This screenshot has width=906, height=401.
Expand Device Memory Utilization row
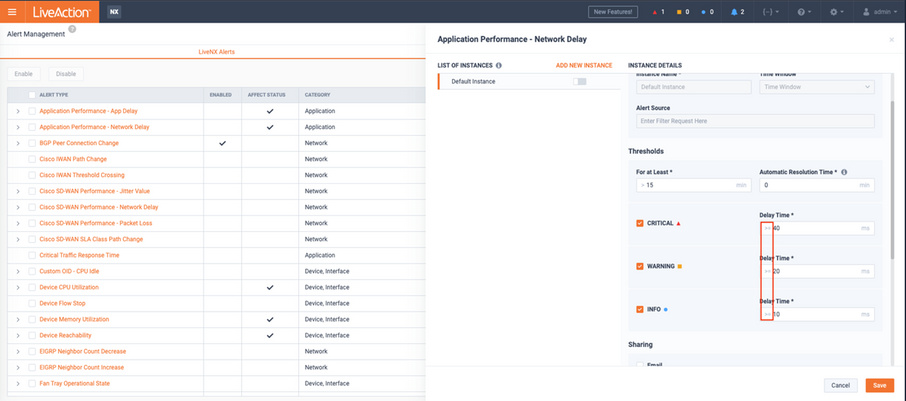tap(18, 319)
